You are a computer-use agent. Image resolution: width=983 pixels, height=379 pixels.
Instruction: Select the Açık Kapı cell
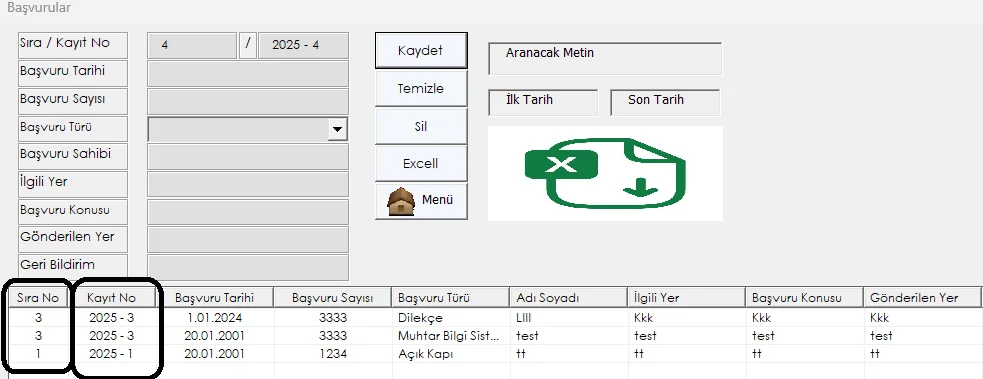[451, 354]
